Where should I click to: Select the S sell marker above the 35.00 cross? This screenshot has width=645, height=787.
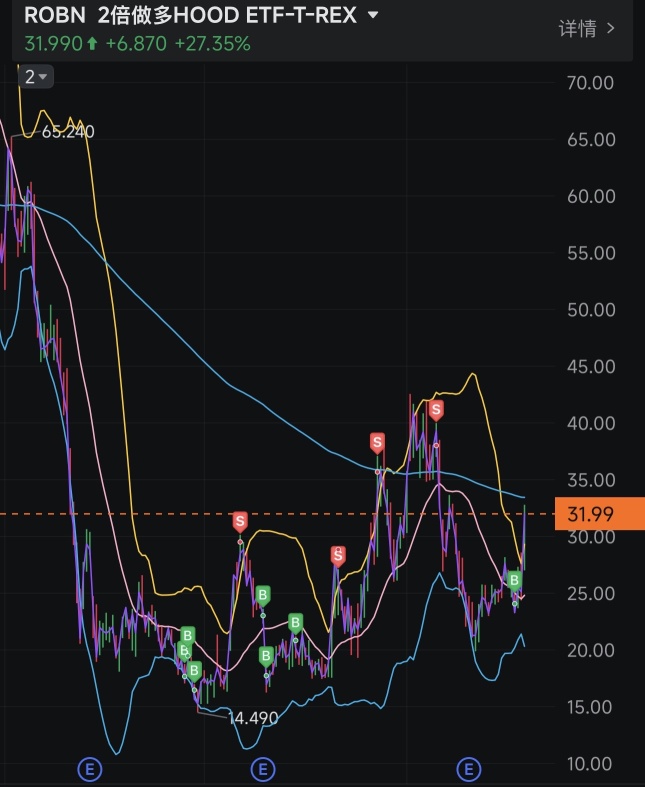(x=377, y=443)
